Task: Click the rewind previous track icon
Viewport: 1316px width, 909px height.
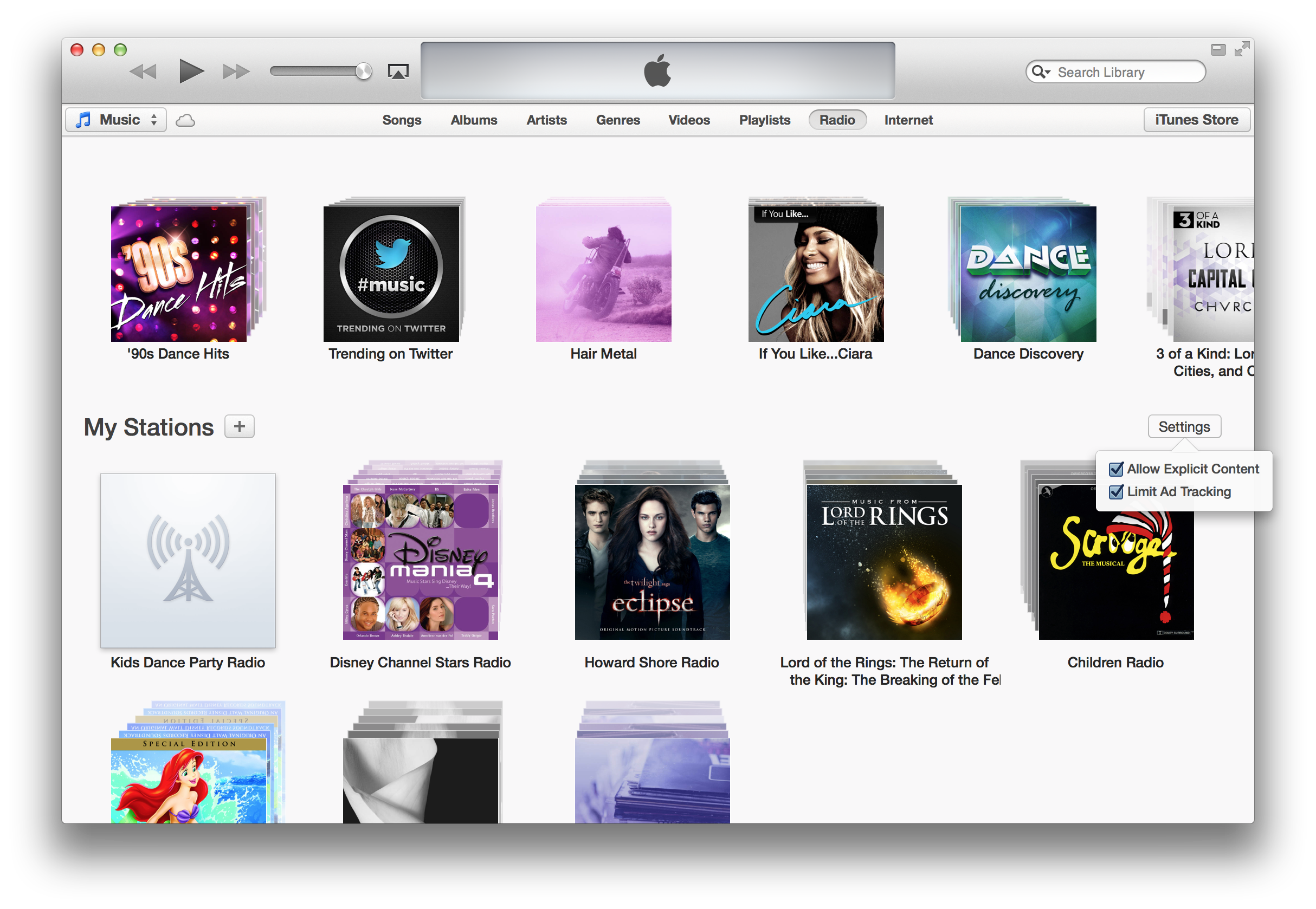Action: [143, 72]
